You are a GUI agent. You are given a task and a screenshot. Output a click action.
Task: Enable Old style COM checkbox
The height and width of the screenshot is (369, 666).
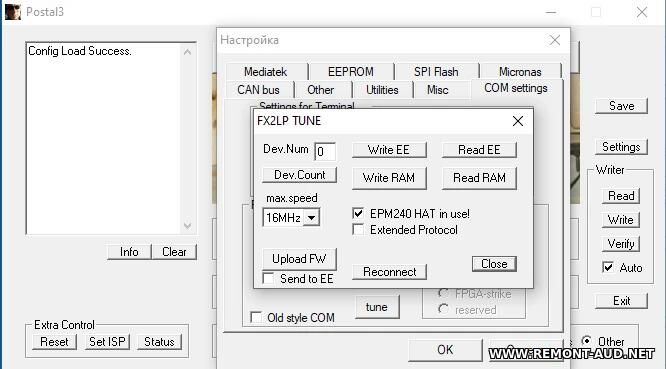[x=256, y=317]
